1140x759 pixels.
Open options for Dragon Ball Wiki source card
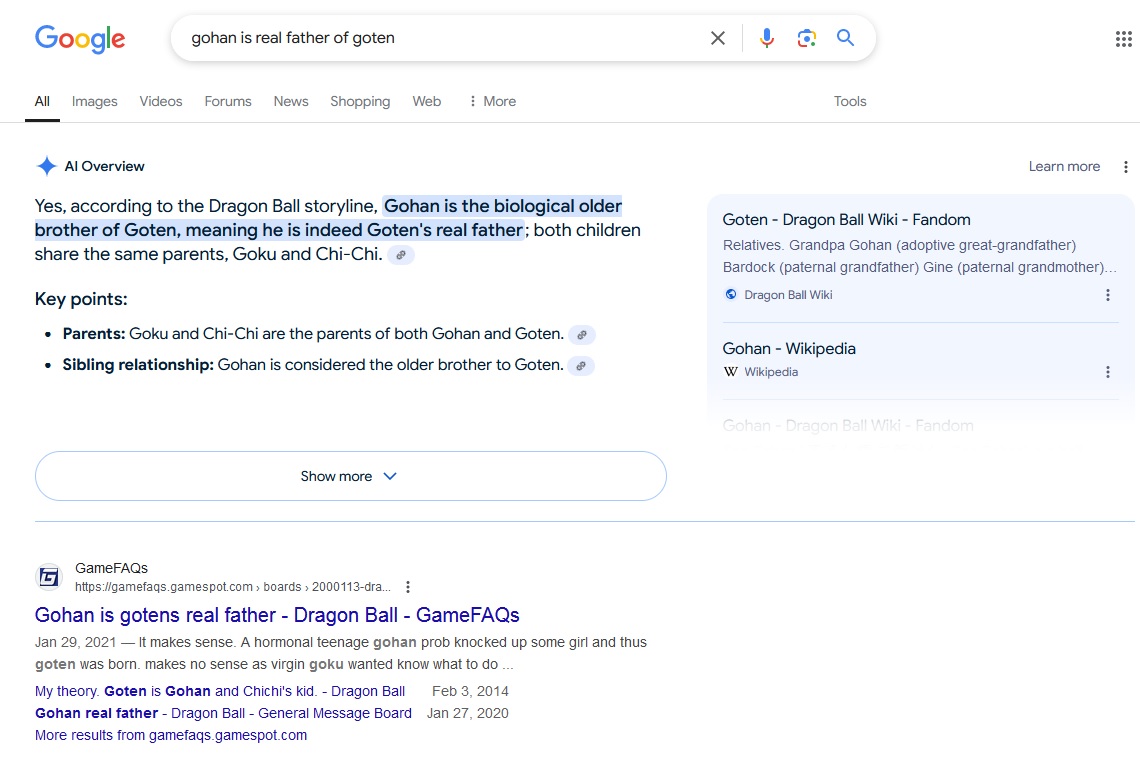[1107, 295]
